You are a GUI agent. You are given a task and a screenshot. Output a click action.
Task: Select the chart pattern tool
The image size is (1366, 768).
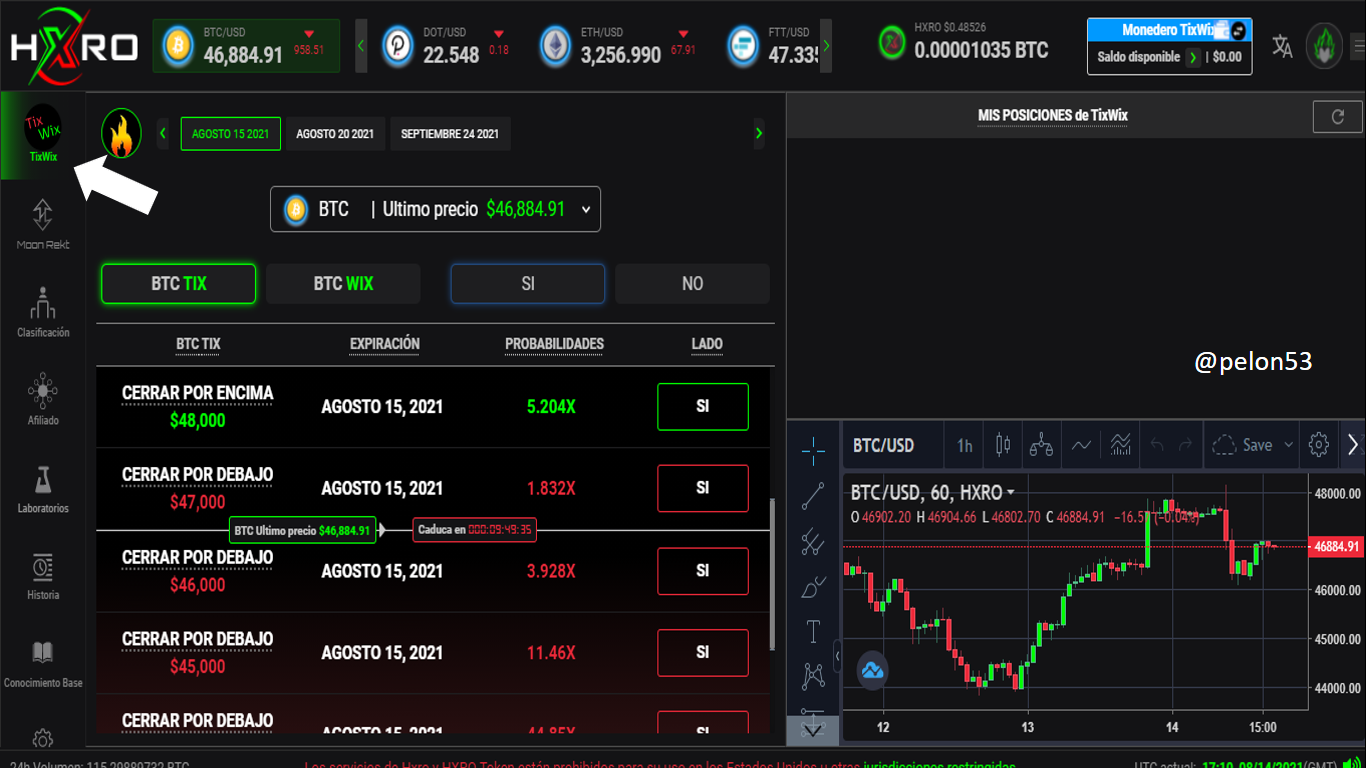813,677
